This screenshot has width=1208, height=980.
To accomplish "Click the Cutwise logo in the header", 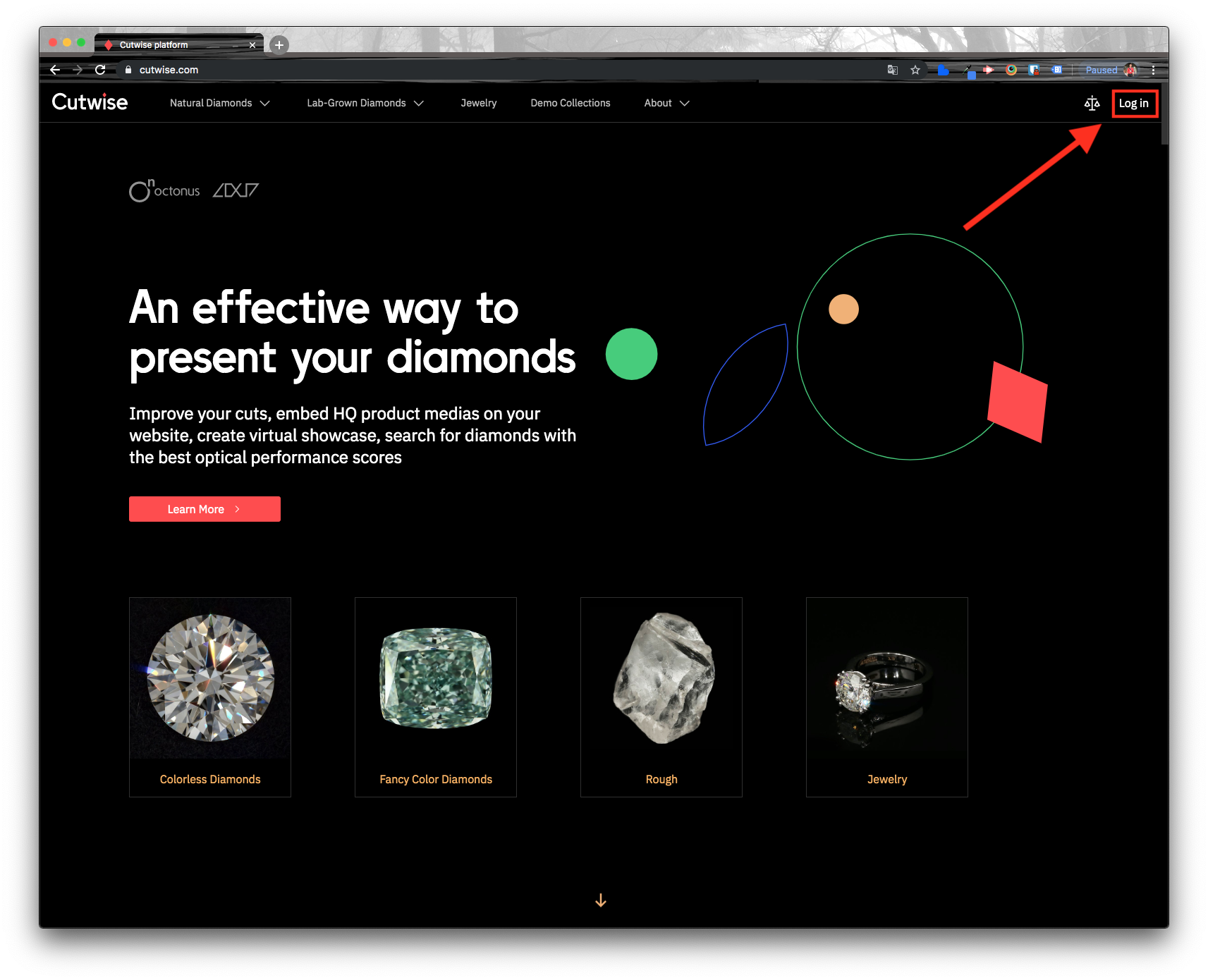I will coord(90,102).
